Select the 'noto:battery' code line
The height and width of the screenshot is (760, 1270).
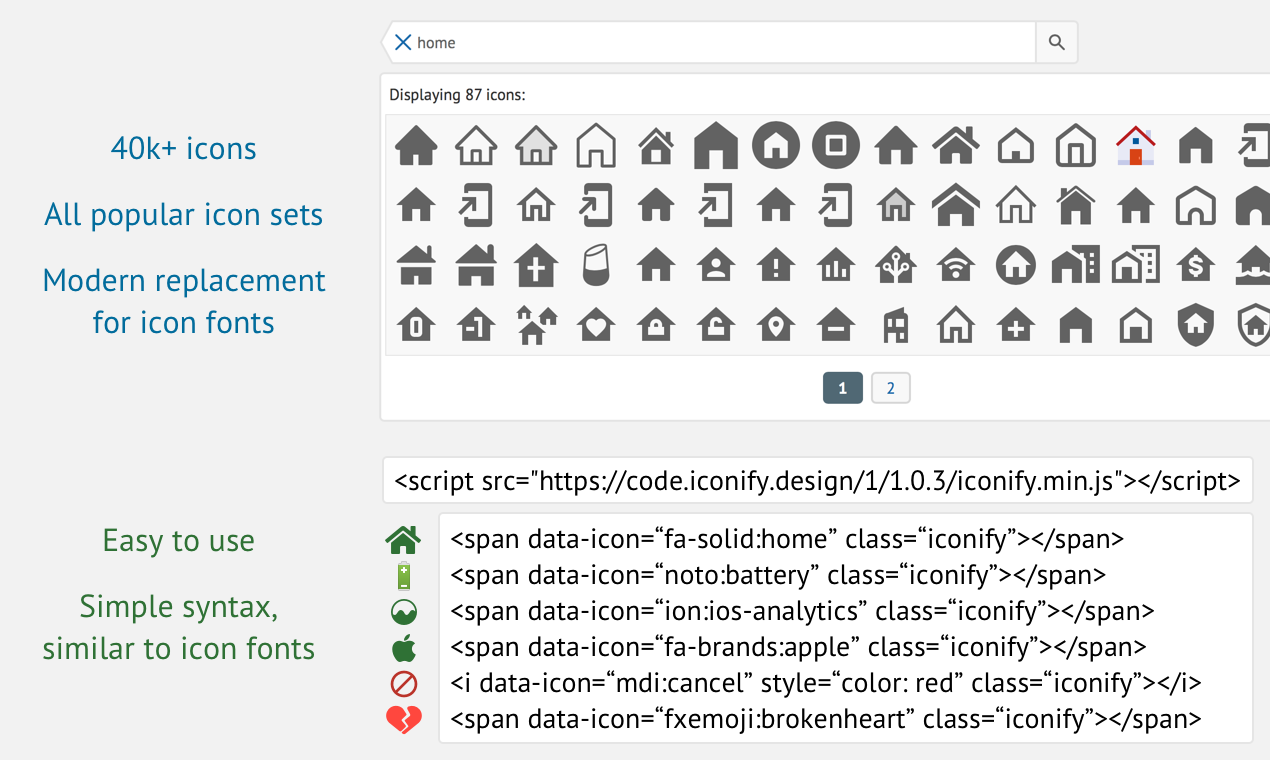tap(778, 575)
